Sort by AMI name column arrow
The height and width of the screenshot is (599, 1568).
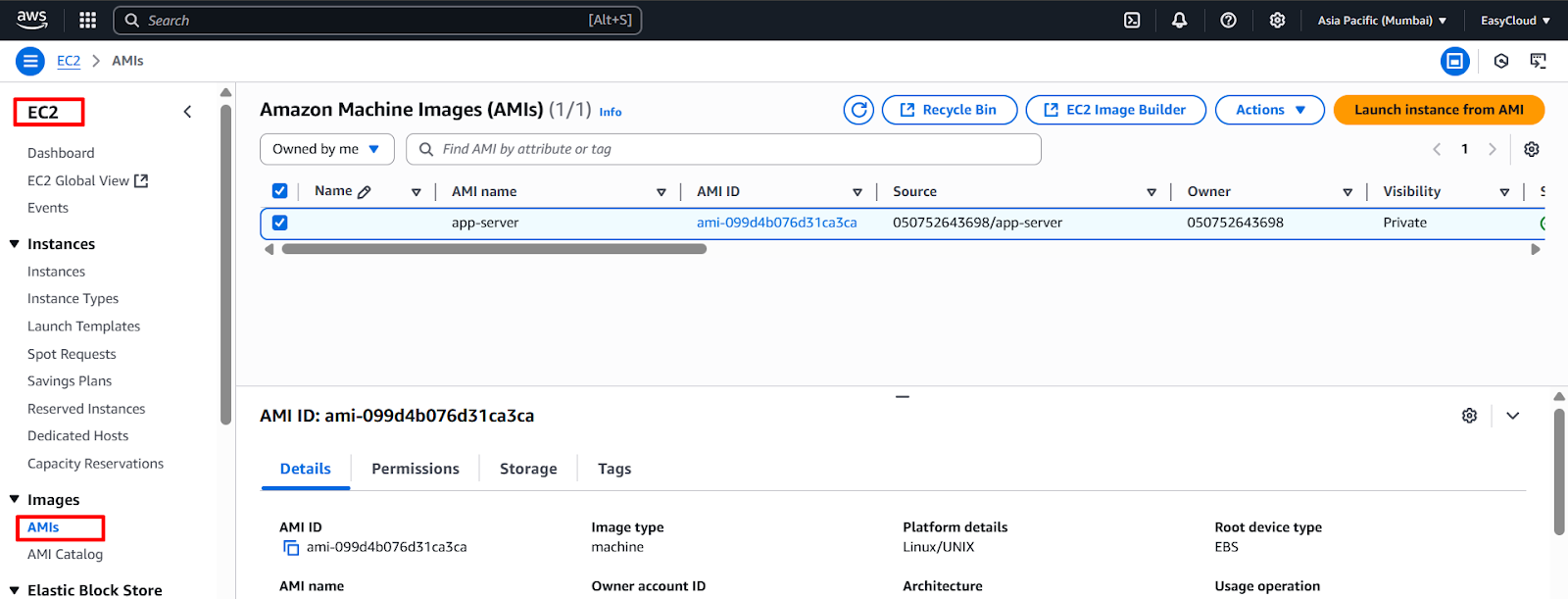coord(661,192)
